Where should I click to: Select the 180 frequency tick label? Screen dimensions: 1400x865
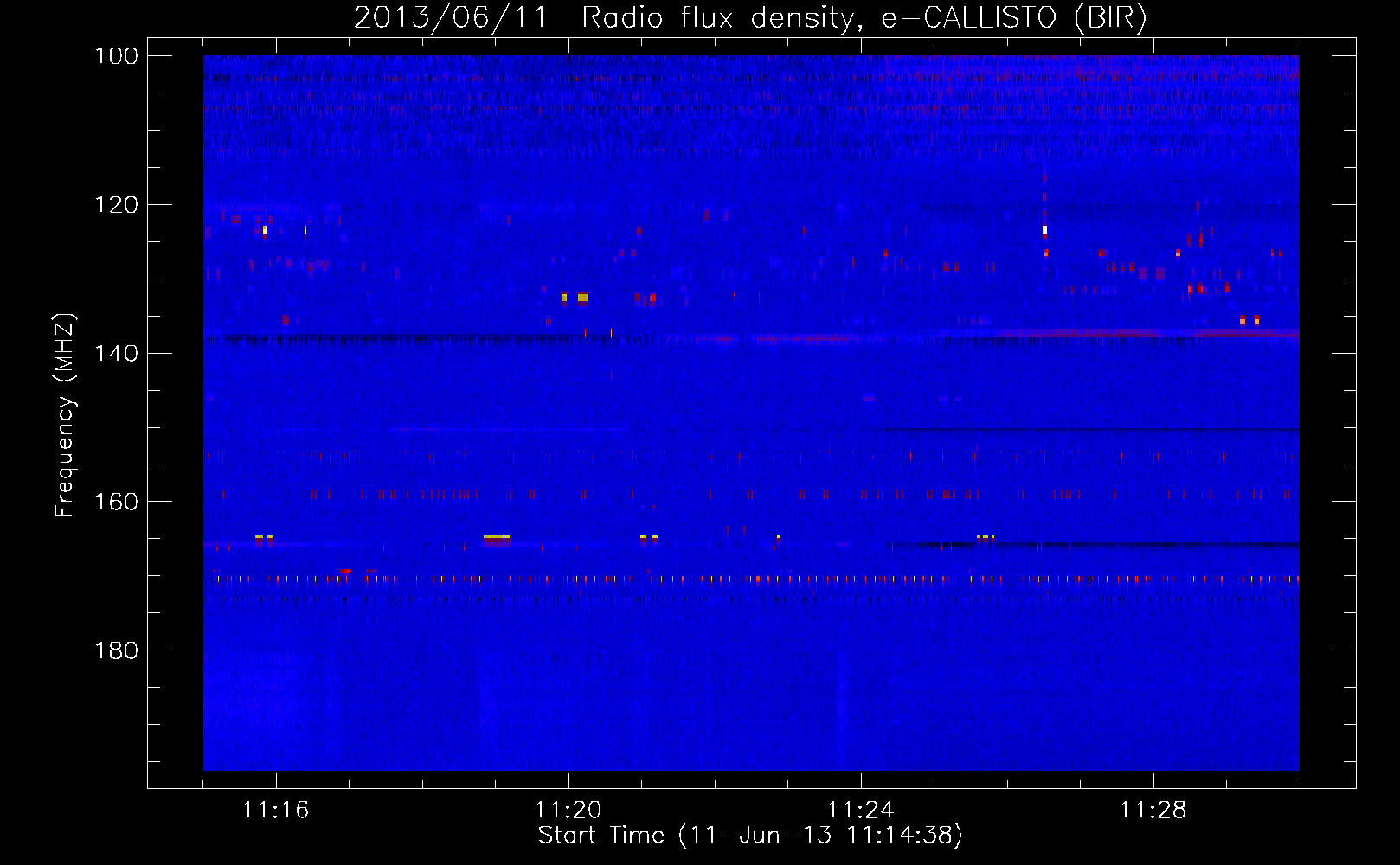coord(116,650)
